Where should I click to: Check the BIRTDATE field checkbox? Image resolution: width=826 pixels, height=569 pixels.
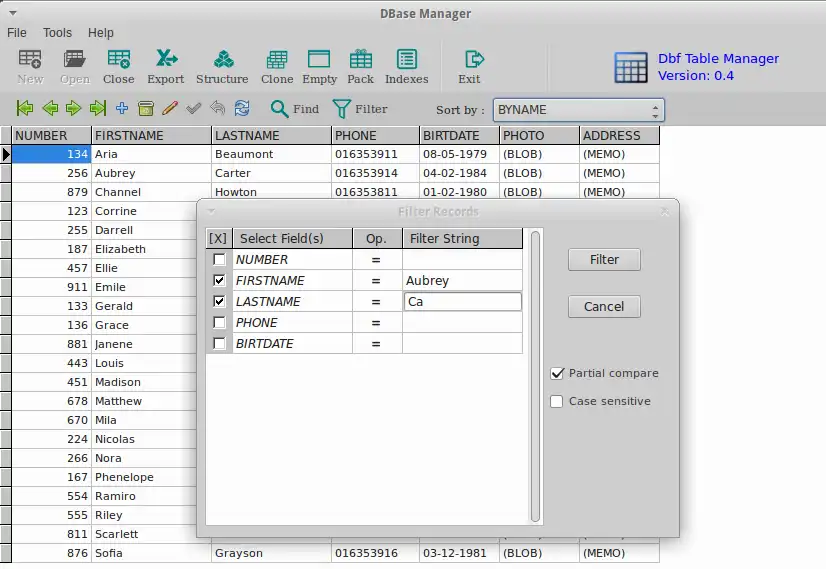click(x=219, y=344)
